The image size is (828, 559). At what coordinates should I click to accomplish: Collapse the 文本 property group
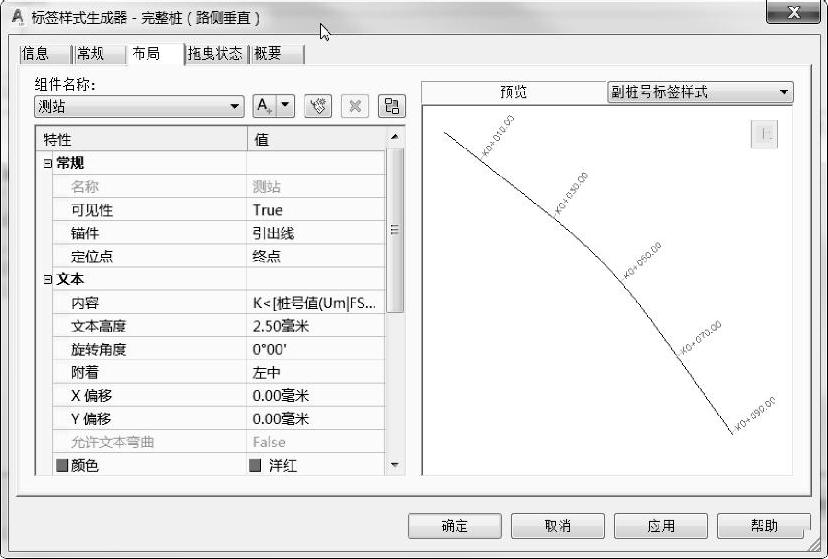click(48, 279)
